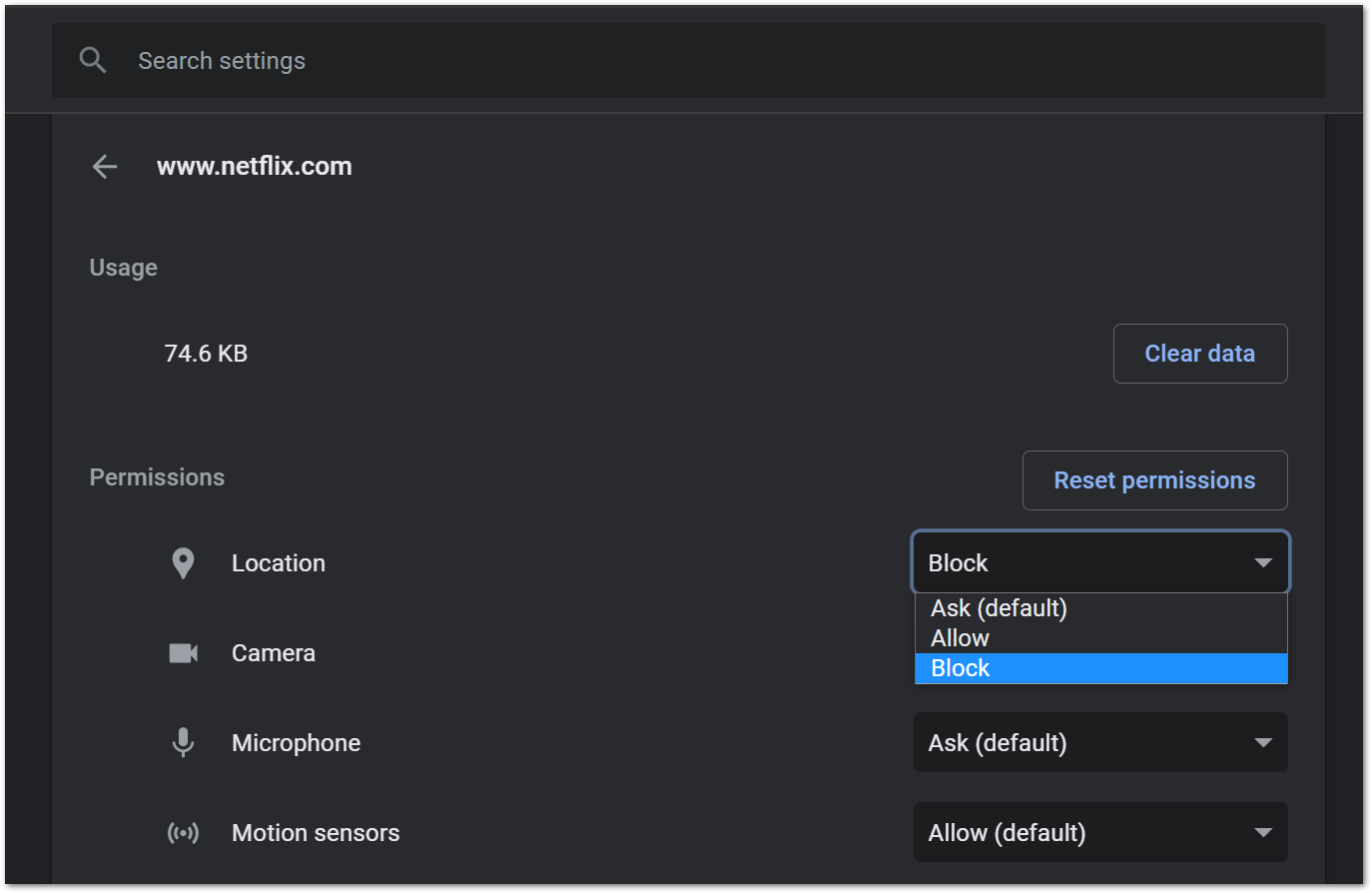The height and width of the screenshot is (893, 1372).
Task: Click the Permissions section heading
Action: (157, 477)
